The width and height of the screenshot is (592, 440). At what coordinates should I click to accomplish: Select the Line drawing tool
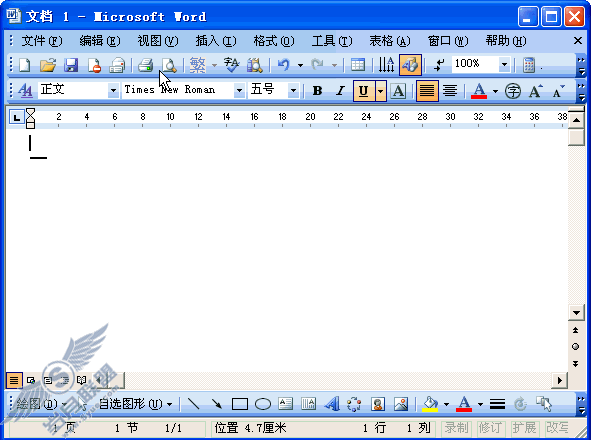pos(193,404)
